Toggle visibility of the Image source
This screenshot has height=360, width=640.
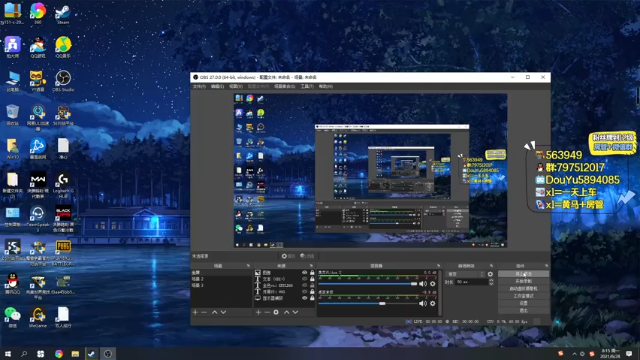click(304, 272)
